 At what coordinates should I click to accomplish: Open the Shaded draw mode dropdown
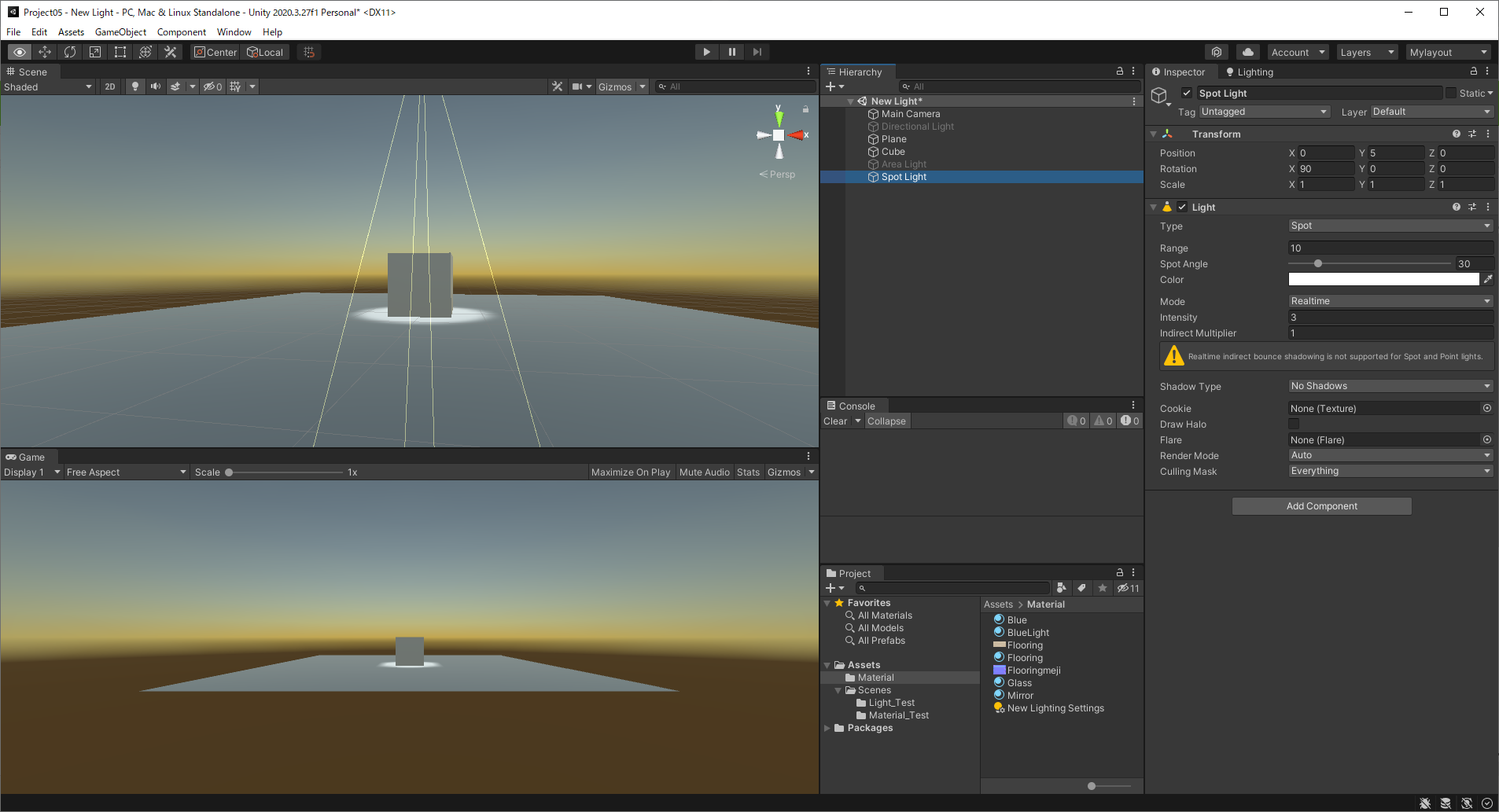pyautogui.click(x=48, y=86)
